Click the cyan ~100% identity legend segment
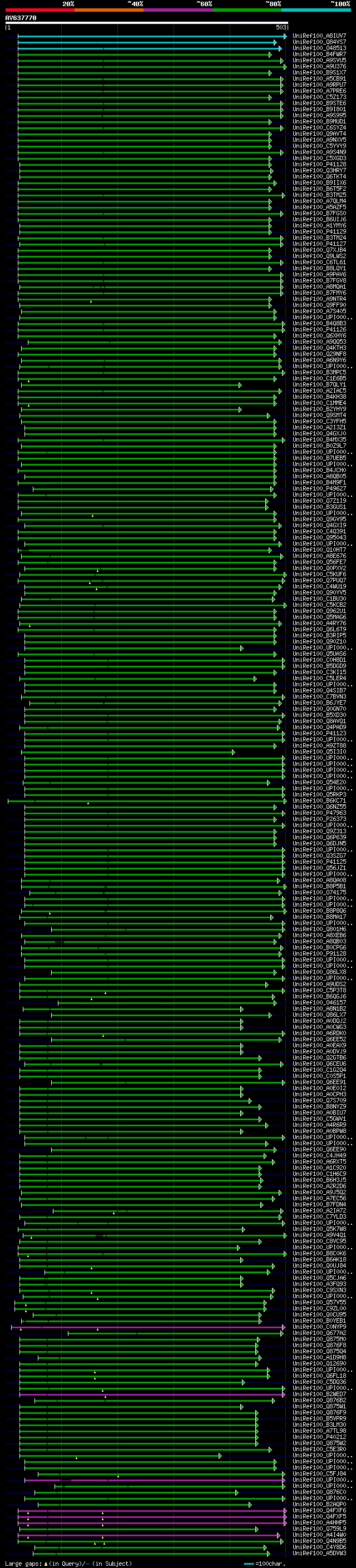The image size is (356, 1568). click(x=316, y=10)
